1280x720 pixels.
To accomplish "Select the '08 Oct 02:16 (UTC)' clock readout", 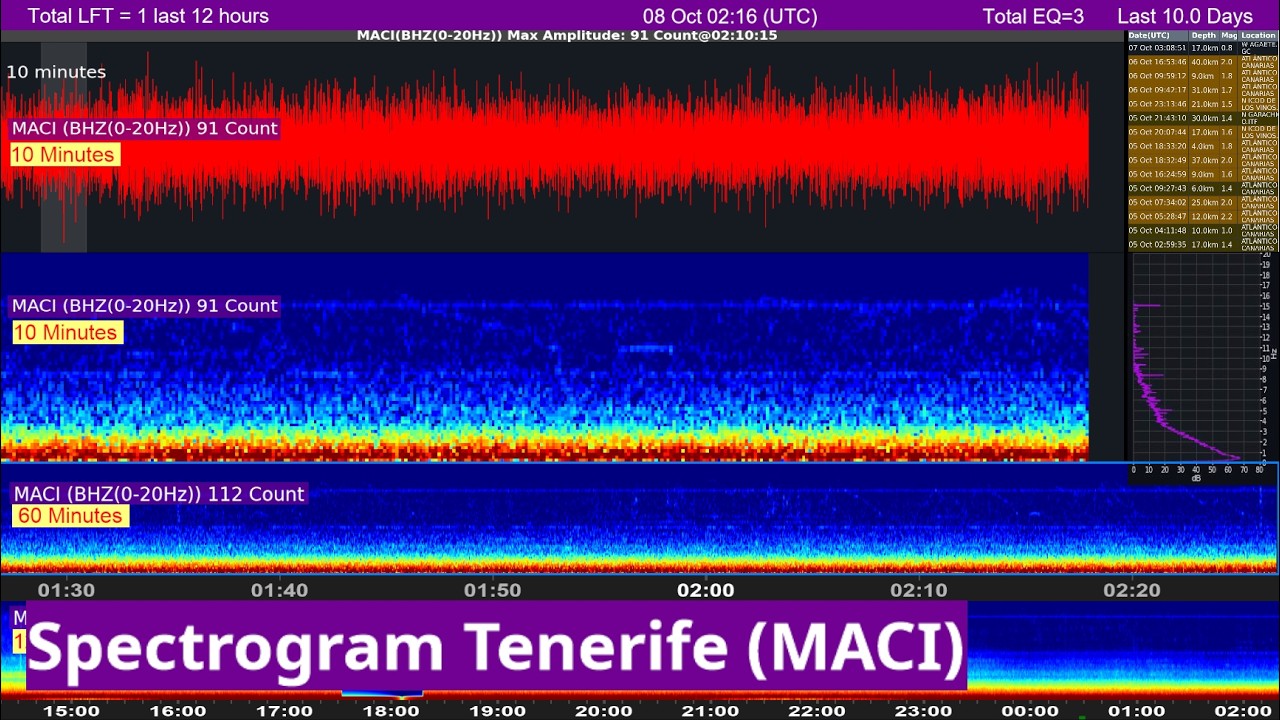I will click(x=730, y=16).
